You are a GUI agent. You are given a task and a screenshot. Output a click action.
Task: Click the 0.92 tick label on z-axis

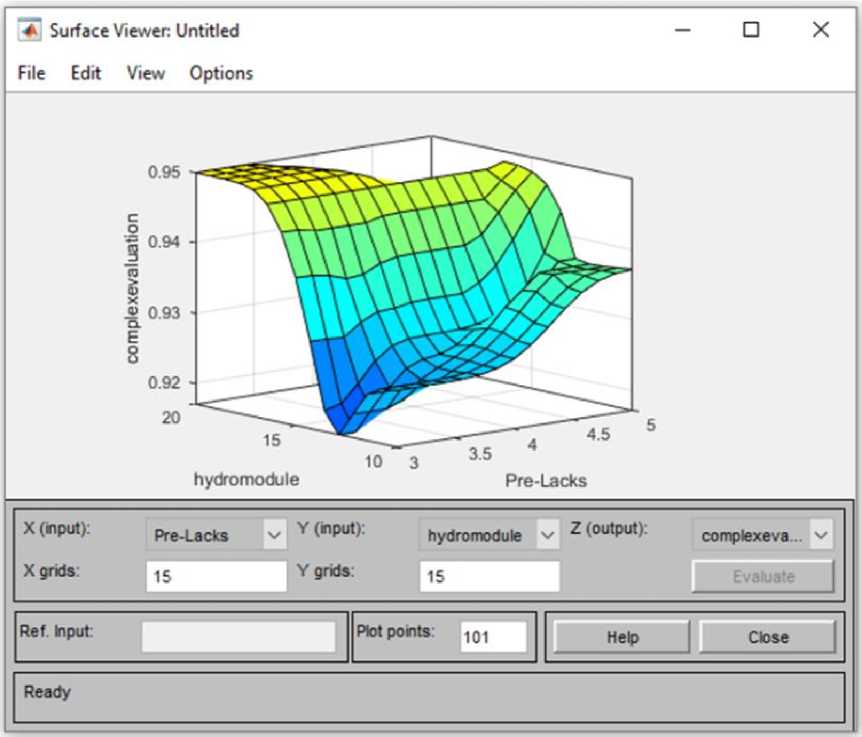(164, 383)
